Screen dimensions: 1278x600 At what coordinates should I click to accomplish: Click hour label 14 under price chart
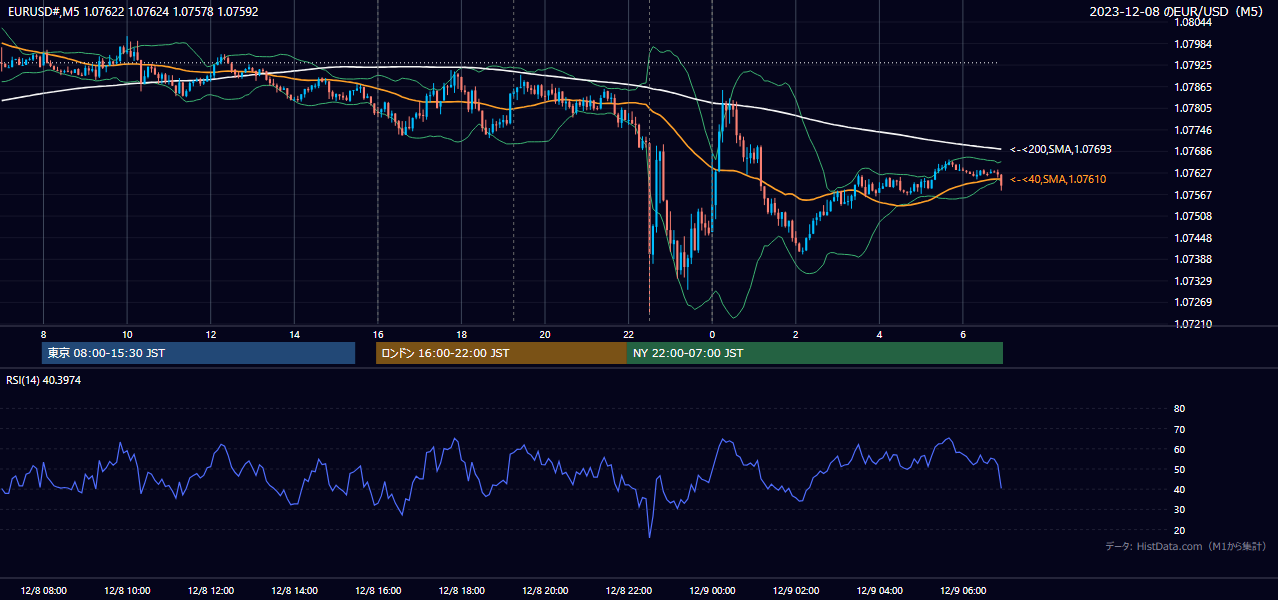294,334
